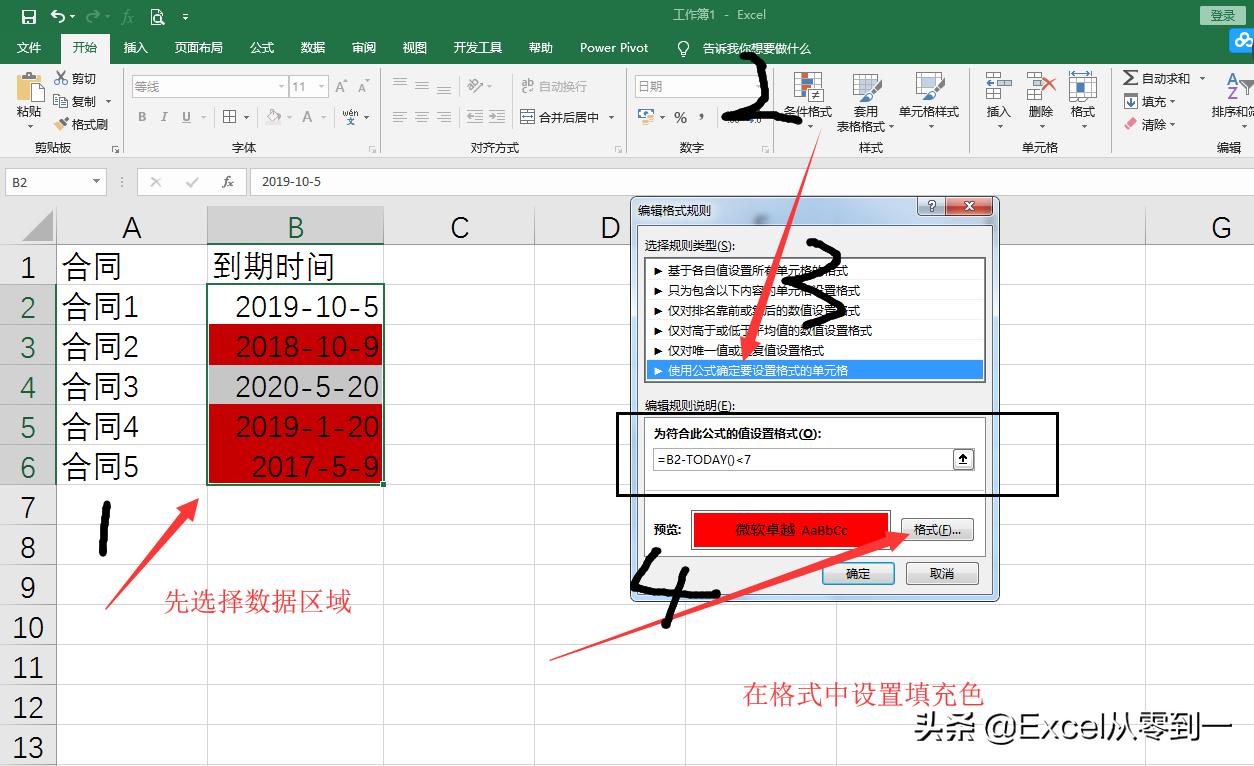Click inside the =B2-TODAY()<7 formula field
1254x766 pixels.
[800, 460]
